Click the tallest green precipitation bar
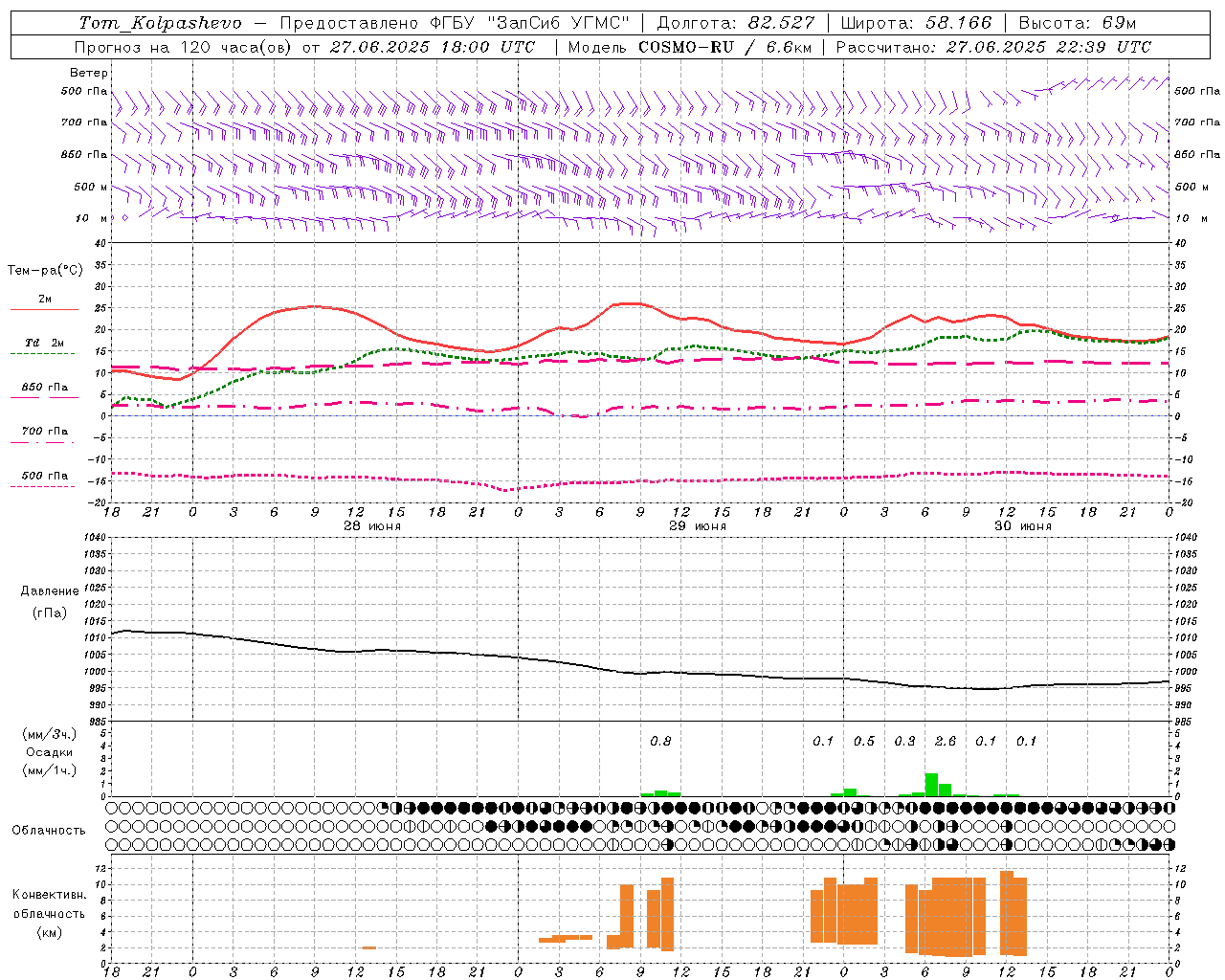The height and width of the screenshot is (980, 1225). (931, 785)
